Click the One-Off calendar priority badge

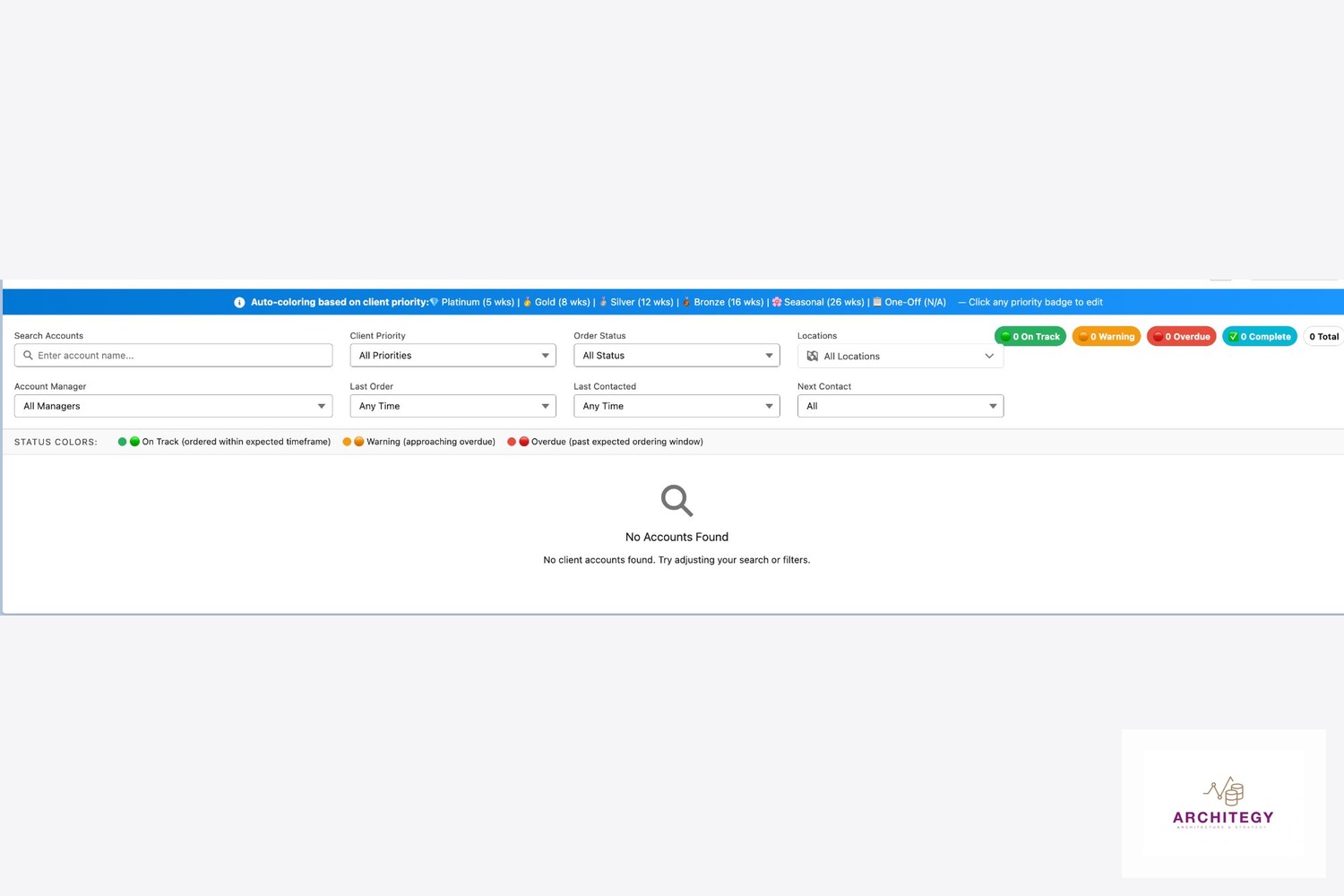pyautogui.click(x=877, y=302)
